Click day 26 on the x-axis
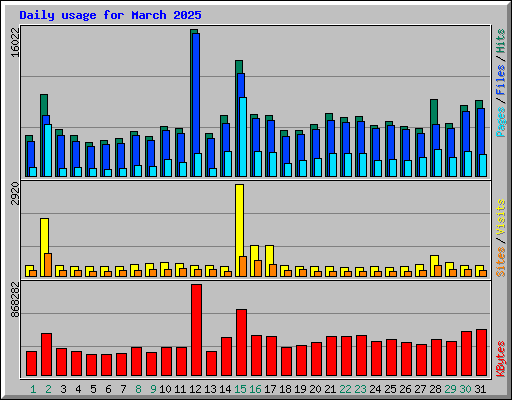 (405, 389)
